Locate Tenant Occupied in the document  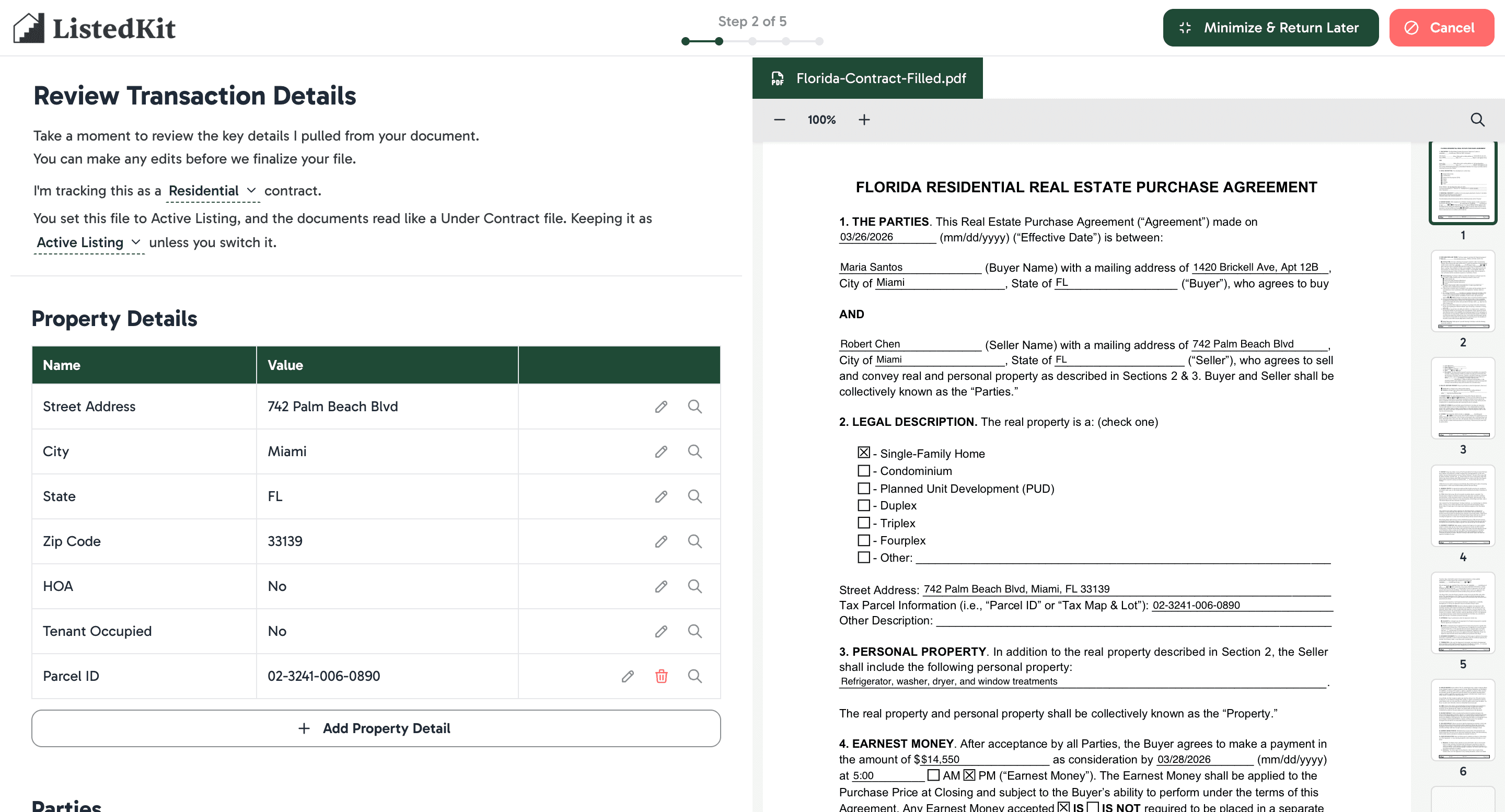coord(694,632)
